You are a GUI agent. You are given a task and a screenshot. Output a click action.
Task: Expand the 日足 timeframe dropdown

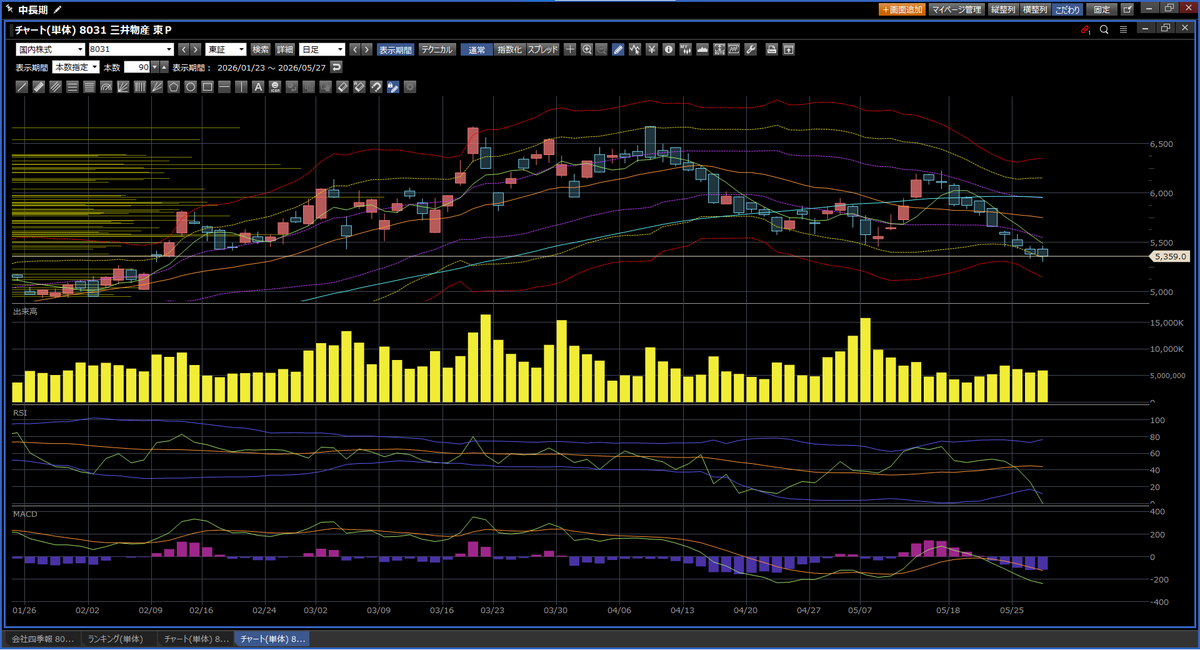pos(321,49)
